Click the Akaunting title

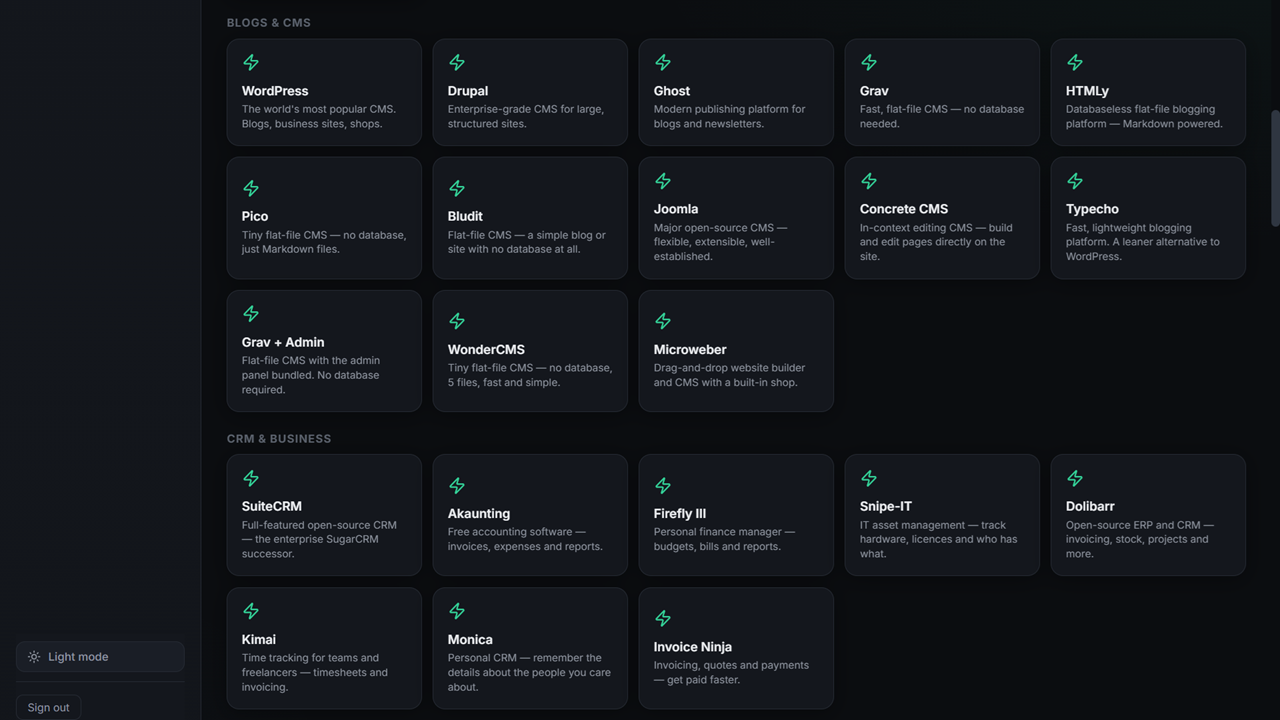point(479,513)
